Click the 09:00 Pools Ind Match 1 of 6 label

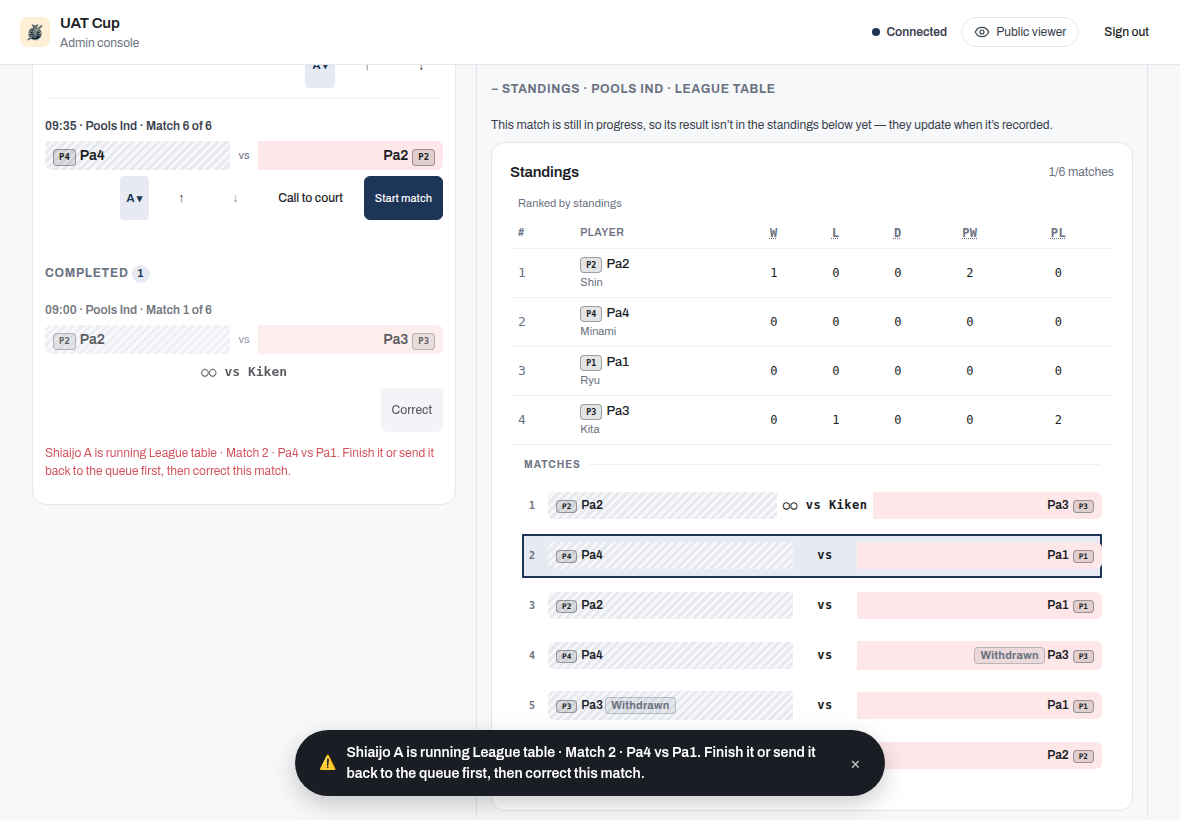click(x=128, y=310)
